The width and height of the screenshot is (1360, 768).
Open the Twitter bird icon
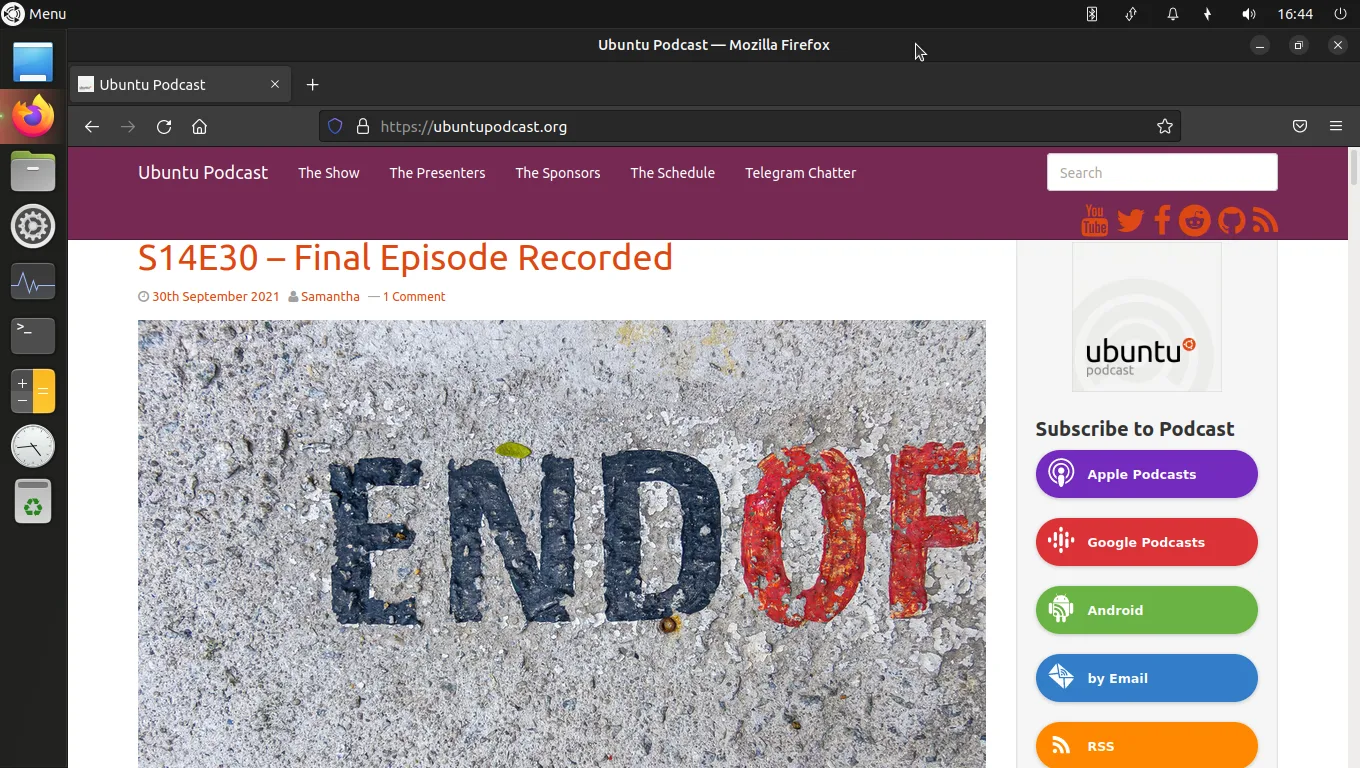tap(1130, 220)
